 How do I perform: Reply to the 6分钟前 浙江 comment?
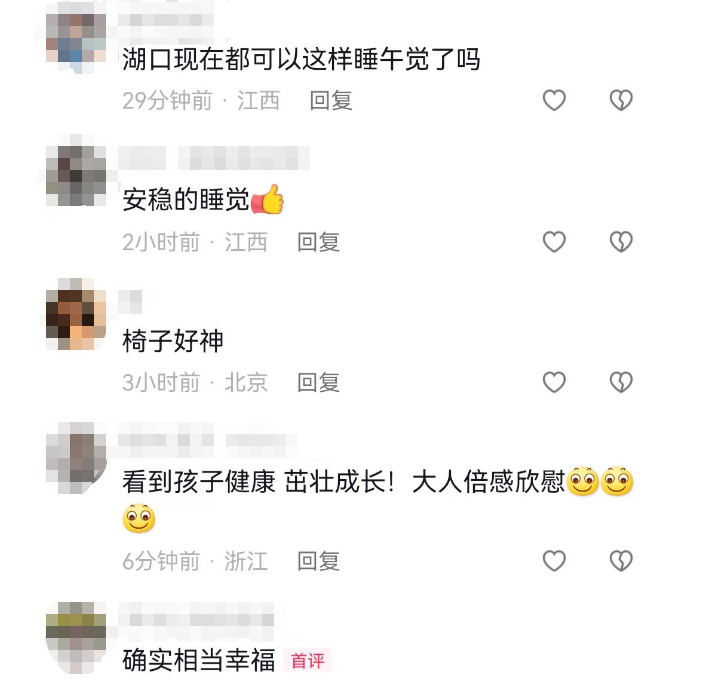pos(319,561)
